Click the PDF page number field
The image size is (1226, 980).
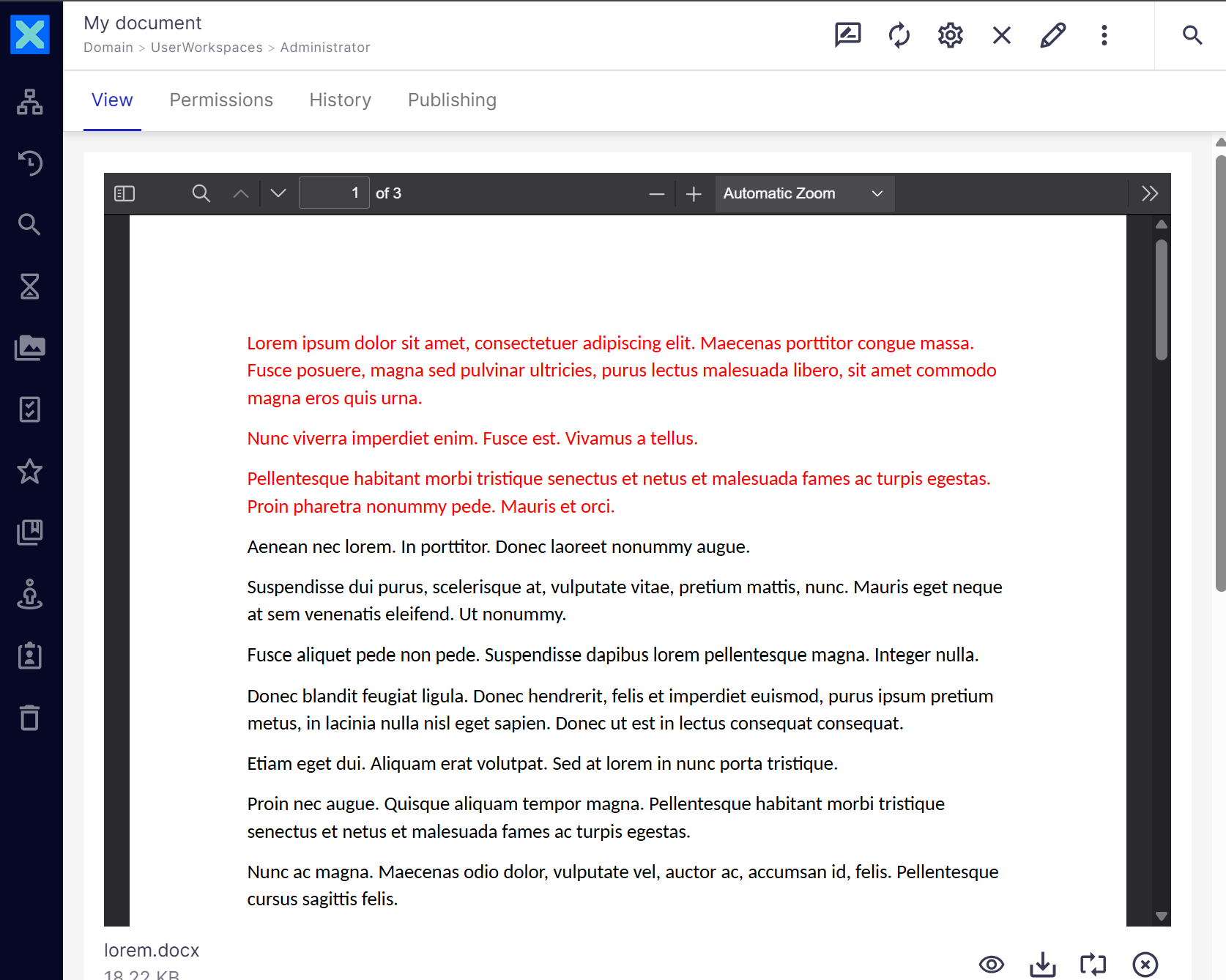point(334,193)
